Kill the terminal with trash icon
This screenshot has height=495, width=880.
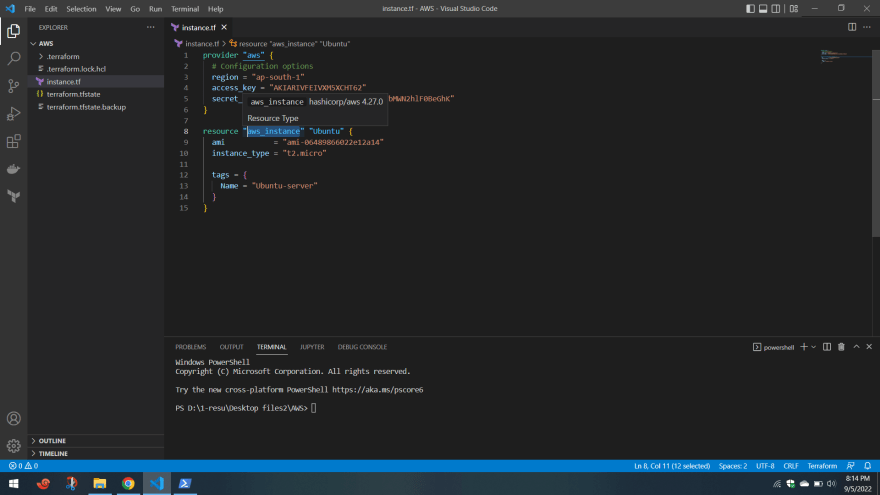(x=841, y=347)
